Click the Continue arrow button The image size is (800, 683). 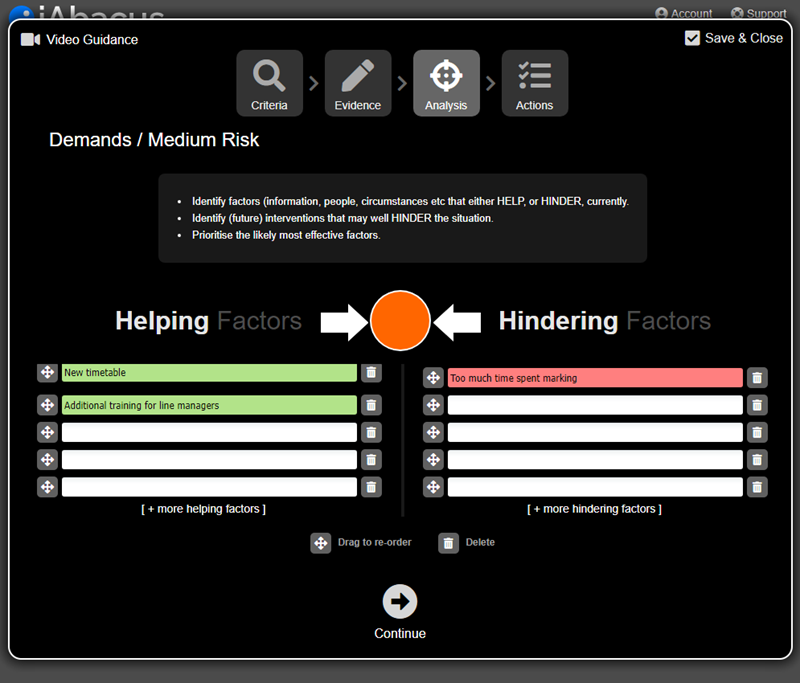(x=400, y=601)
